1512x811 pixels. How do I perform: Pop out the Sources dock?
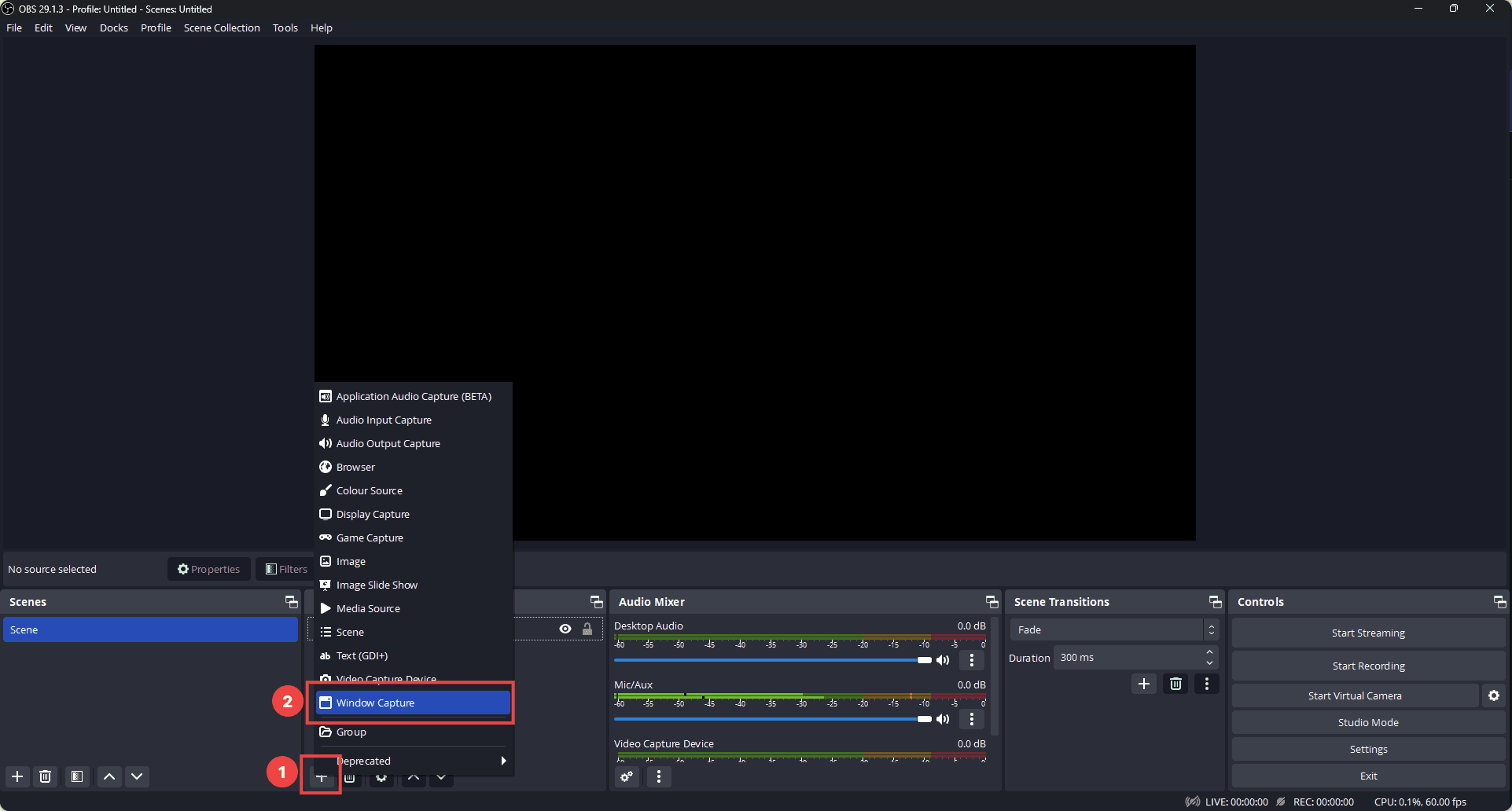pos(597,602)
